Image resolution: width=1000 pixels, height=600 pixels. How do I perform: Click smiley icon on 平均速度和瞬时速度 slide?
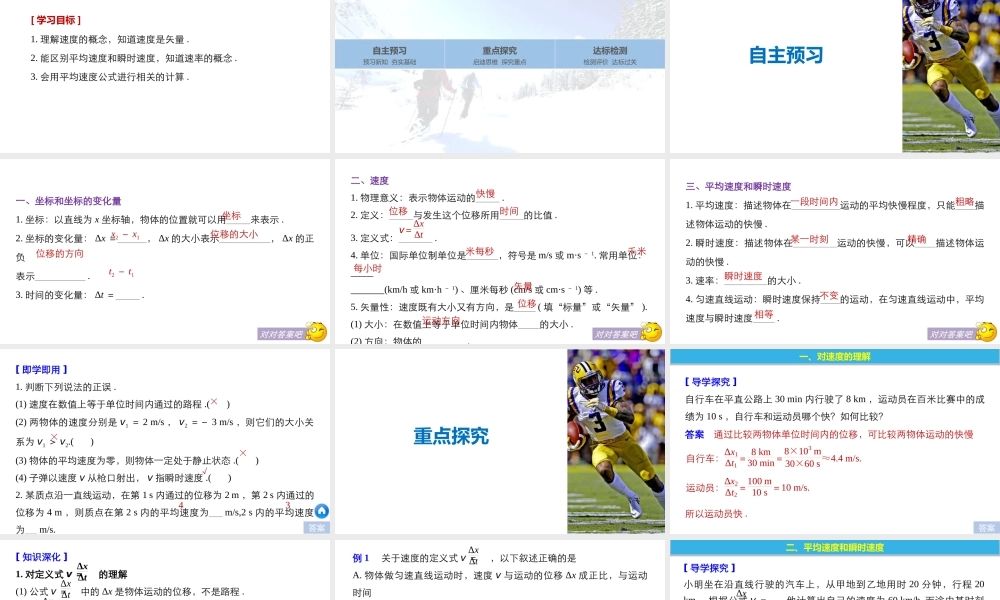point(986,332)
